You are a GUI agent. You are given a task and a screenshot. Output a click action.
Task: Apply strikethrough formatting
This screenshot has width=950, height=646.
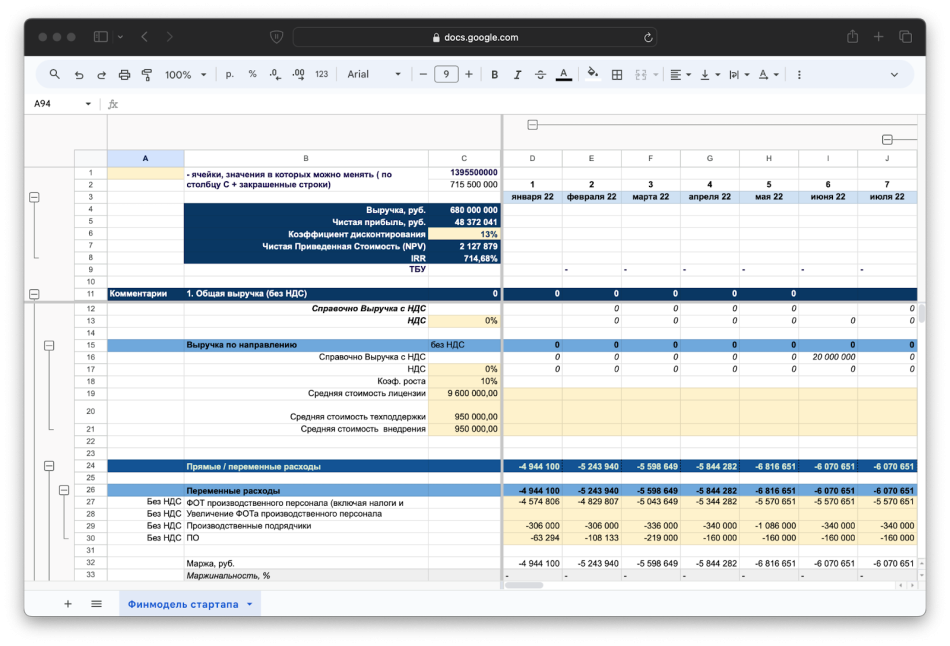pos(540,75)
